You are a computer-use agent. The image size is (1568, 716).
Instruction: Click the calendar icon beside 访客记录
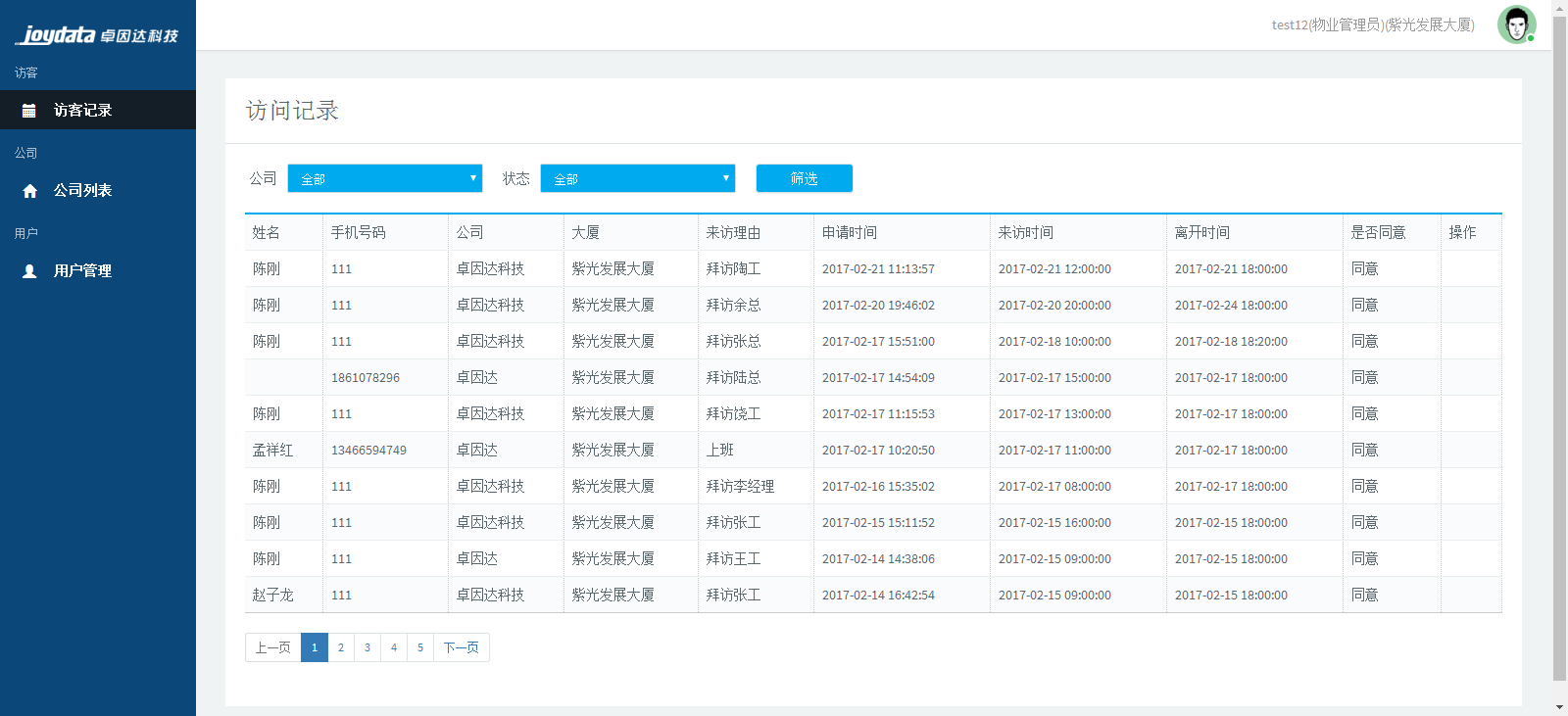click(29, 111)
